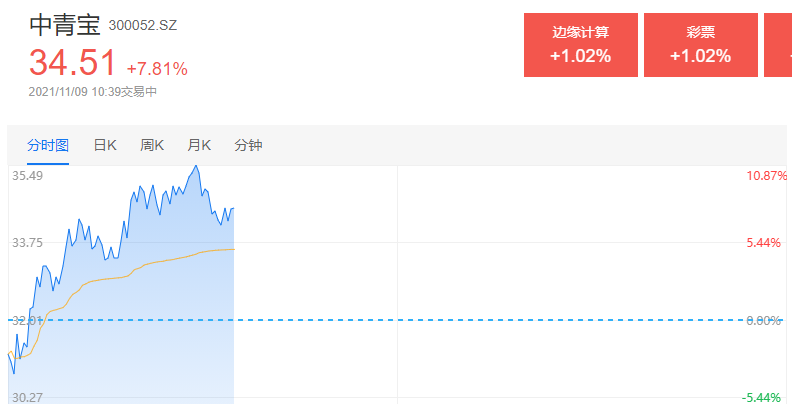Click the +7.81% change percentage
The width and height of the screenshot is (792, 404).
157,69
